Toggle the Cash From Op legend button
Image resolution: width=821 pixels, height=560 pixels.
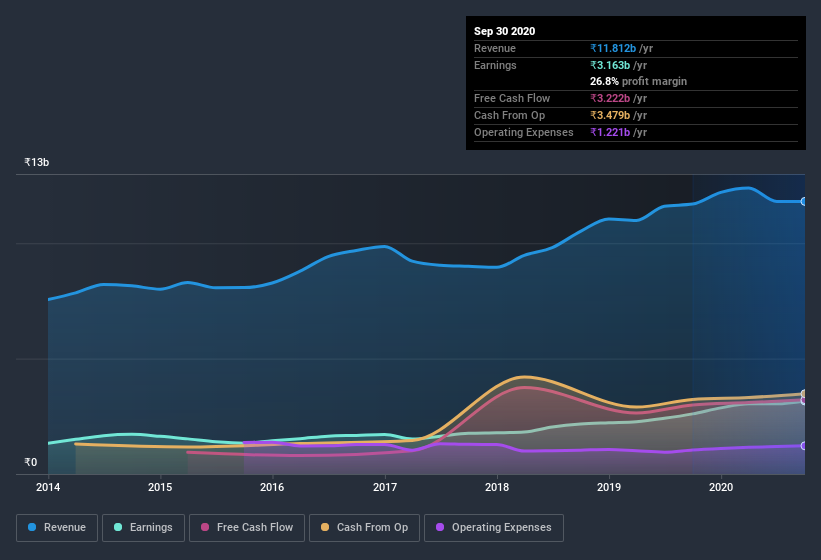[364, 528]
